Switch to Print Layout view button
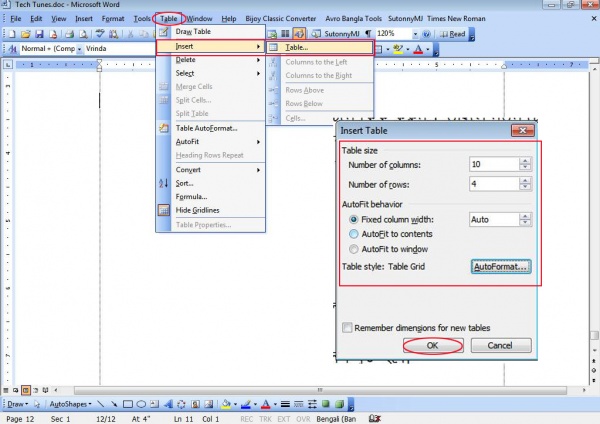The height and width of the screenshot is (424, 600). [x=26, y=390]
